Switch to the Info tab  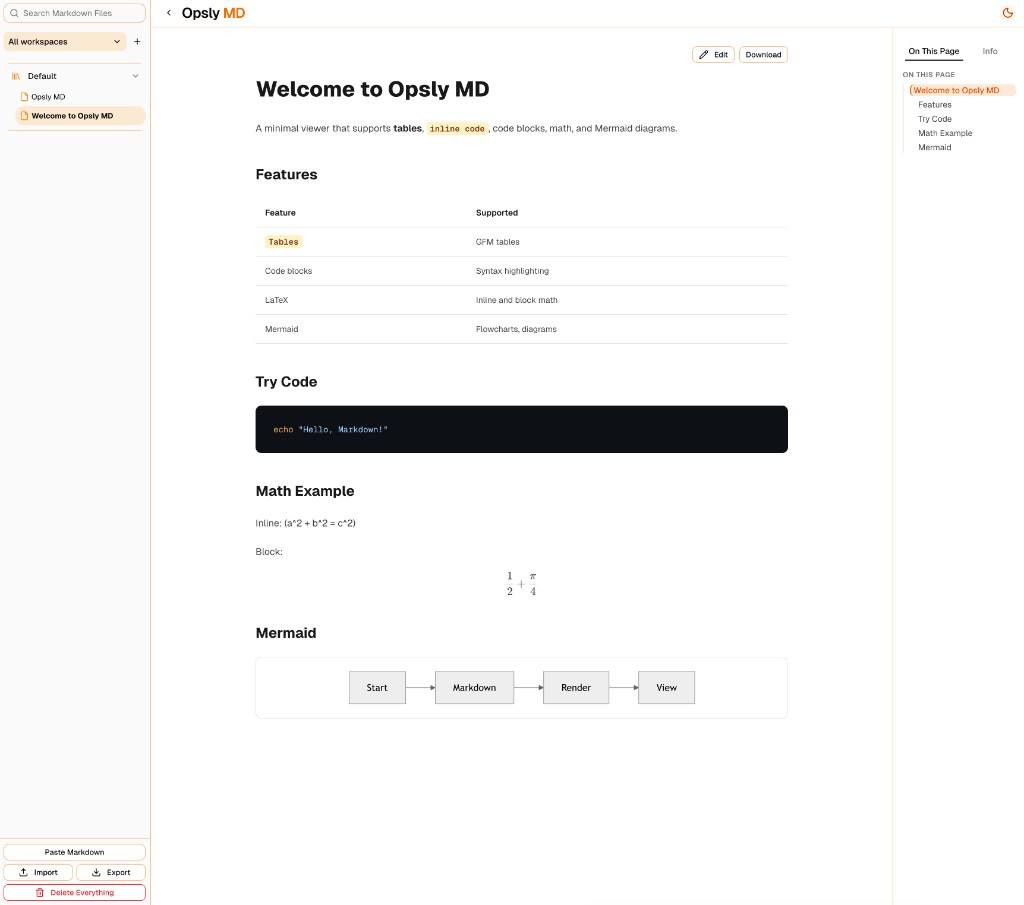pyautogui.click(x=990, y=51)
